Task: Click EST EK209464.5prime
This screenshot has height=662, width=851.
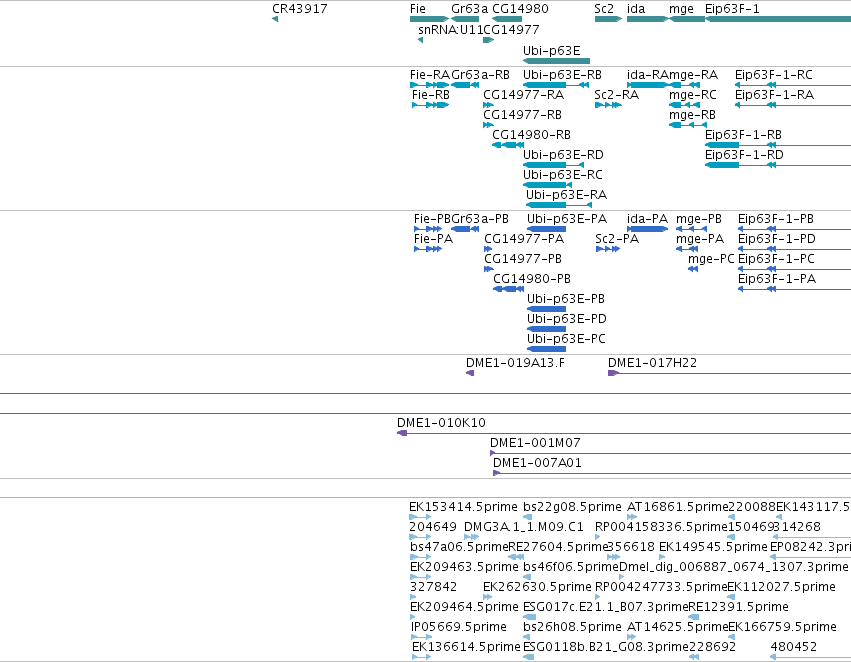Action: (x=412, y=618)
